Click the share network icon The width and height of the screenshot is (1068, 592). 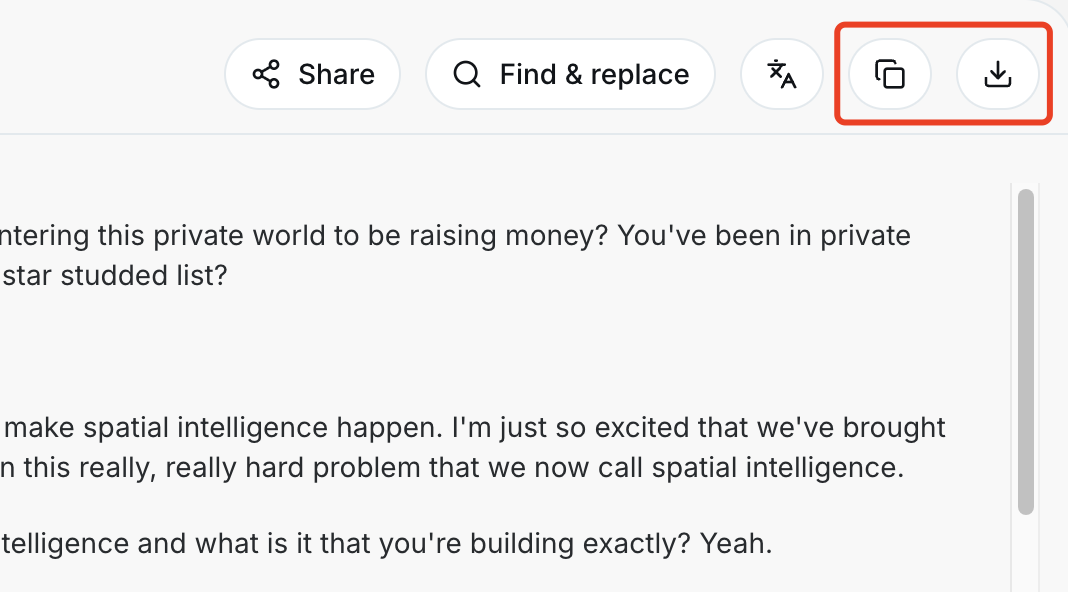pos(266,74)
